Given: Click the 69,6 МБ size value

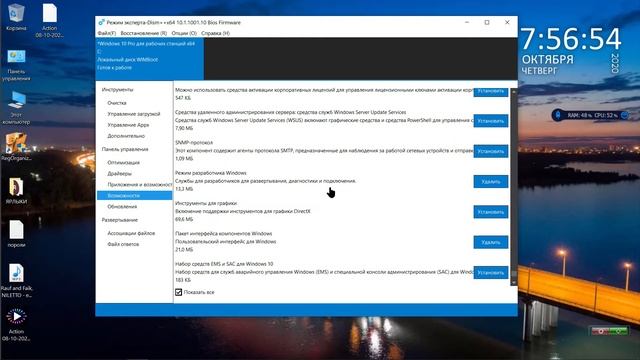Looking at the screenshot, I should tap(184, 219).
